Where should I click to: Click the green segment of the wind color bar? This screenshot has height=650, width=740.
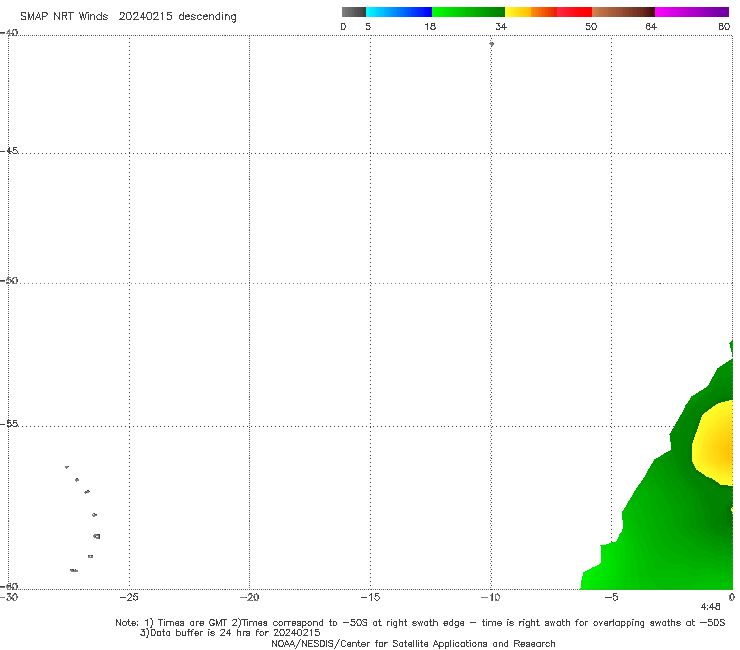468,12
